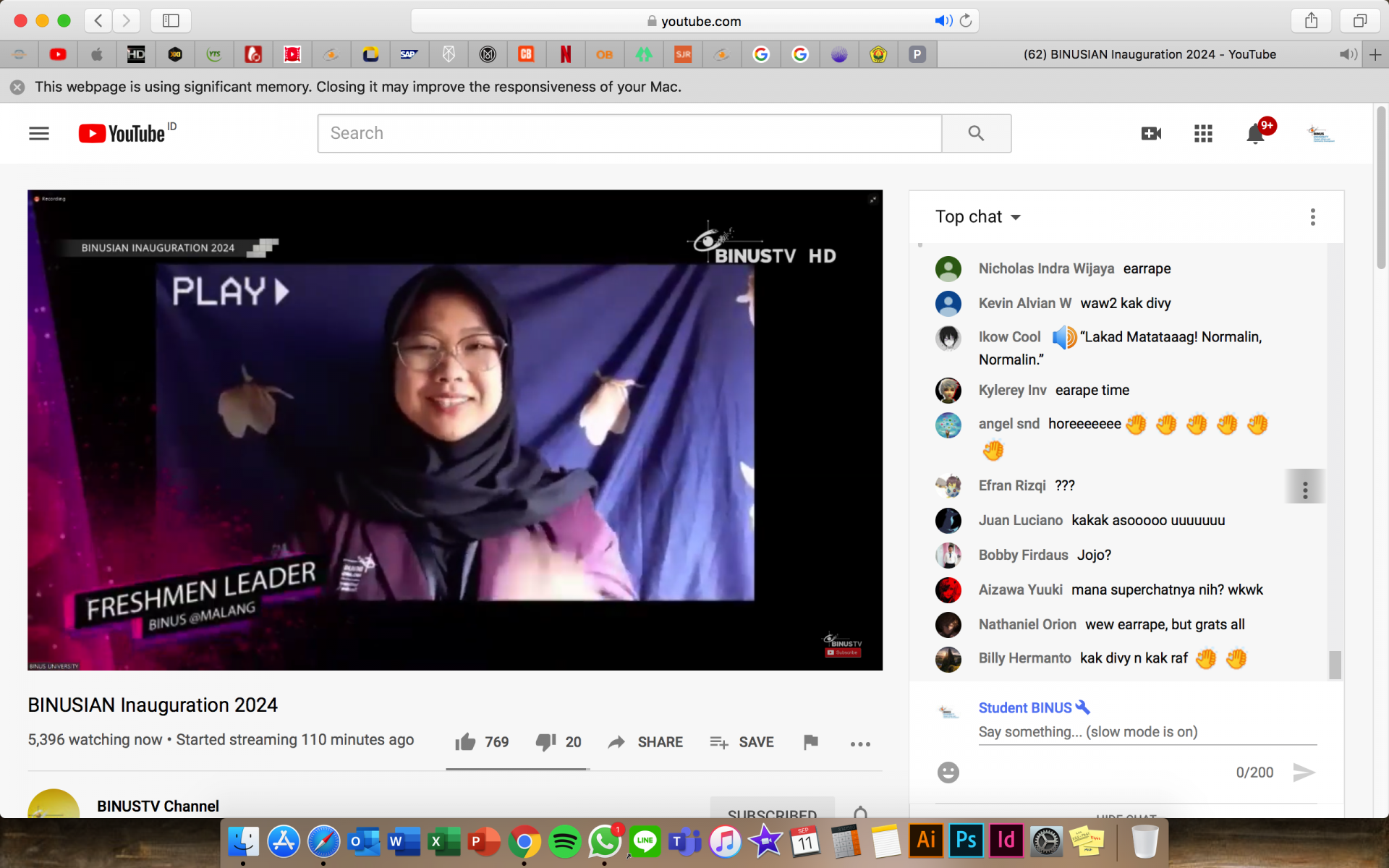Click the SHARE button

pos(645,742)
